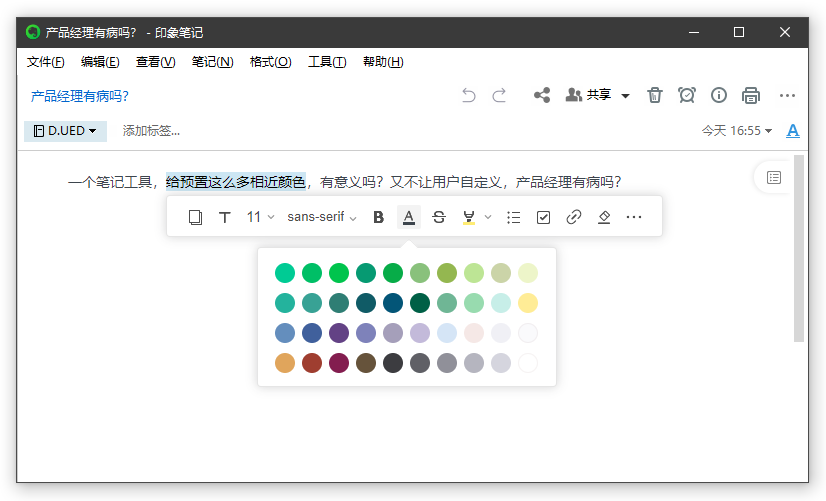Pick the brick red swatch in bottom row
This screenshot has width=826, height=501.
coord(312,363)
